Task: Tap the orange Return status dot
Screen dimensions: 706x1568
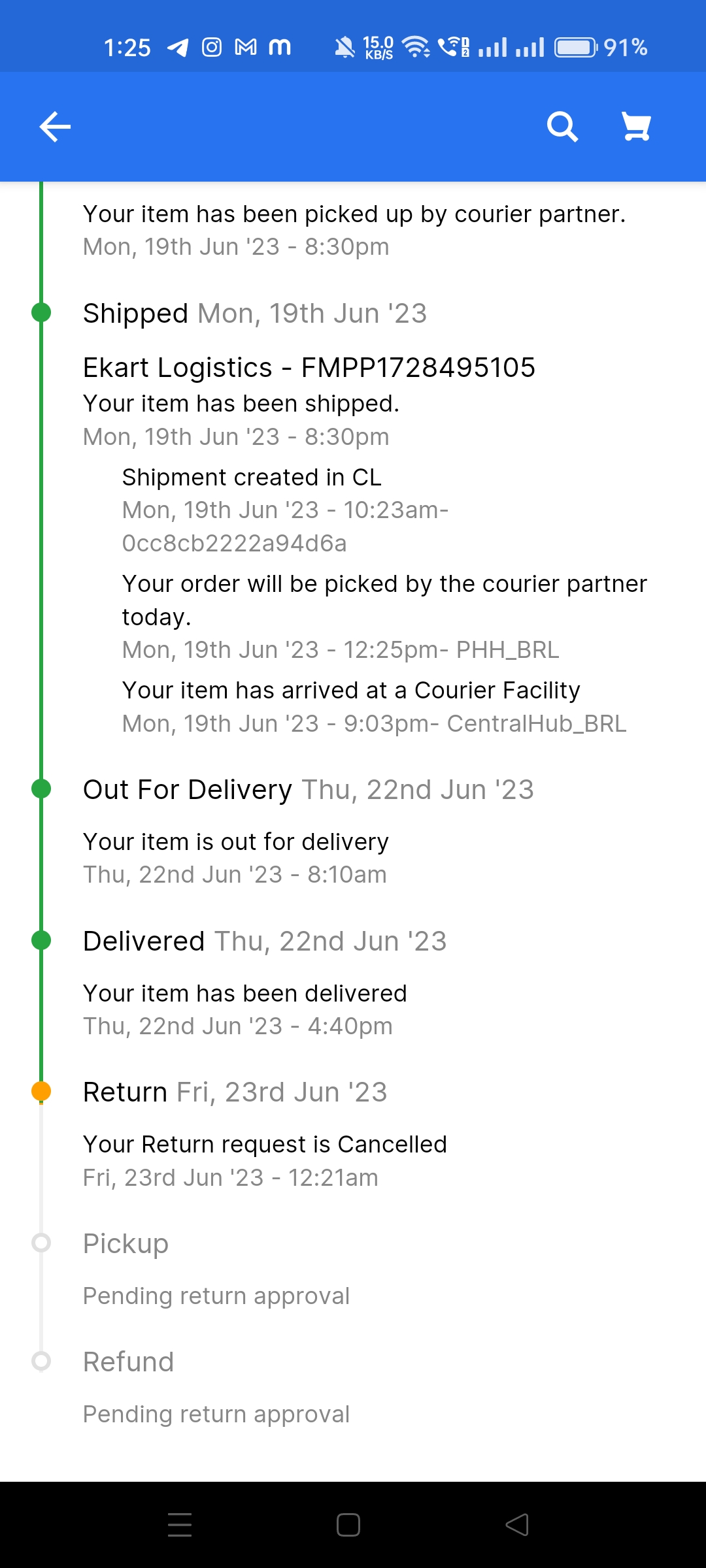Action: click(41, 1091)
